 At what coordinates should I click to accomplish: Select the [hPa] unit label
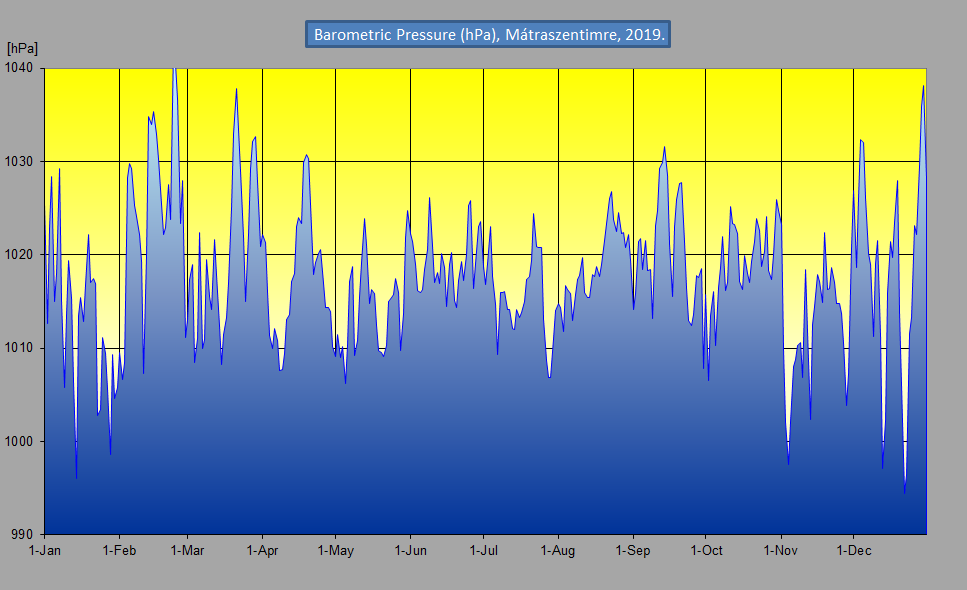point(22,48)
